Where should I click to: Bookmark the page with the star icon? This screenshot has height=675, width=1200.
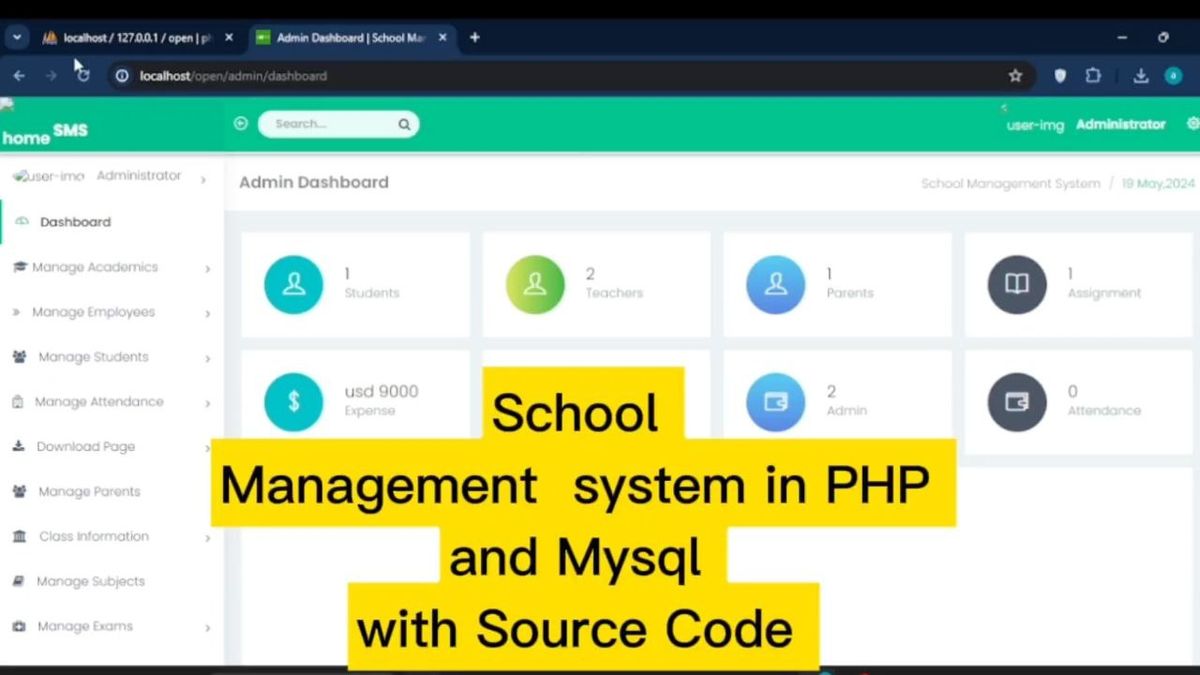(1015, 75)
